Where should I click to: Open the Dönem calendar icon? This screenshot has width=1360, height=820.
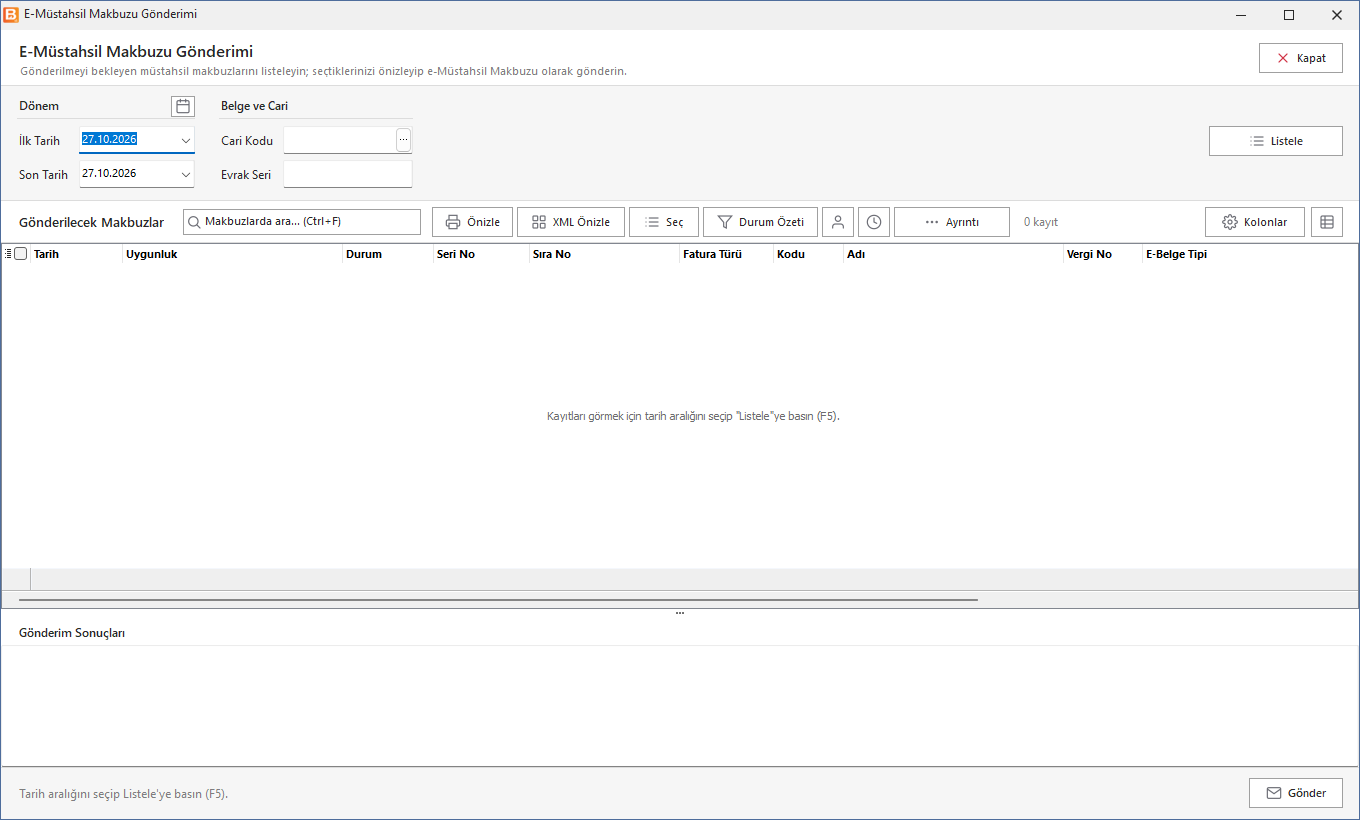click(182, 106)
